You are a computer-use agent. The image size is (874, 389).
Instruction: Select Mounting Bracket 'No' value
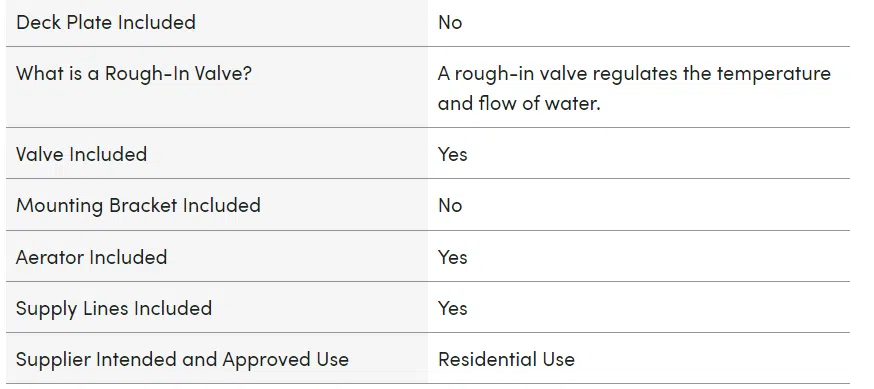pyautogui.click(x=450, y=205)
